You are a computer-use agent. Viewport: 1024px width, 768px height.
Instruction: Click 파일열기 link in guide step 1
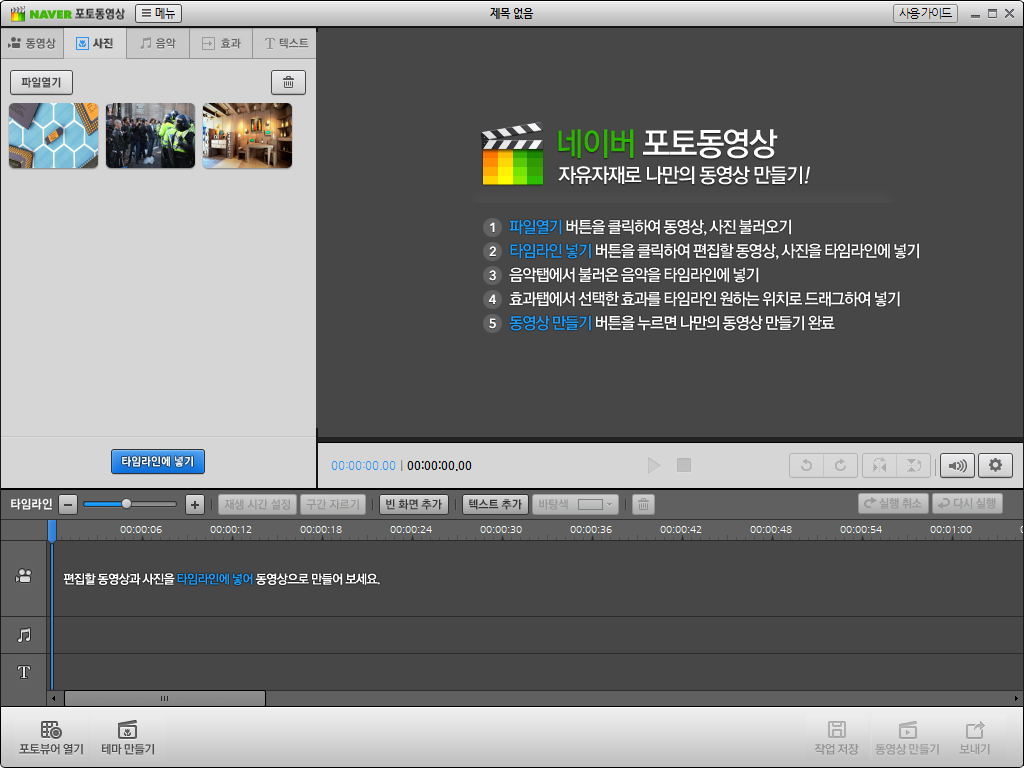coord(536,227)
